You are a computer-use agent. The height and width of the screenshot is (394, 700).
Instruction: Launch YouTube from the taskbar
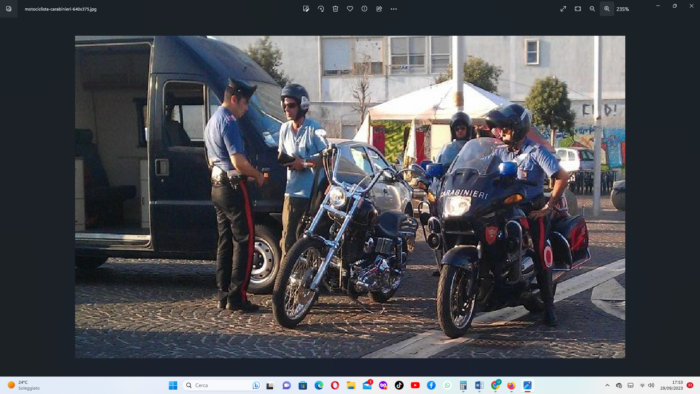tap(415, 386)
